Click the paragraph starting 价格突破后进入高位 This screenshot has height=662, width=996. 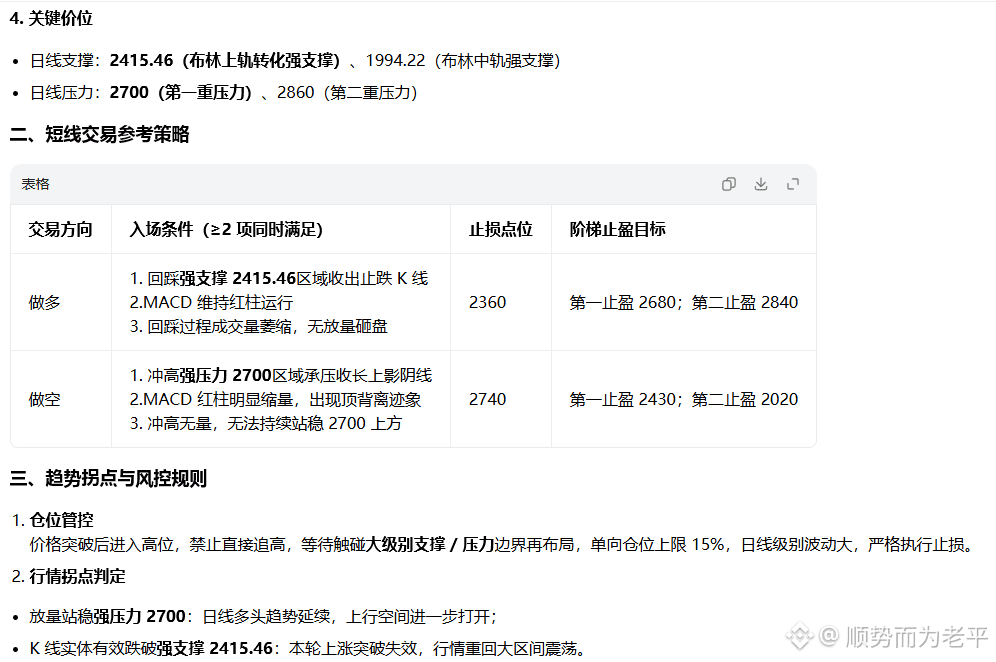502,545
